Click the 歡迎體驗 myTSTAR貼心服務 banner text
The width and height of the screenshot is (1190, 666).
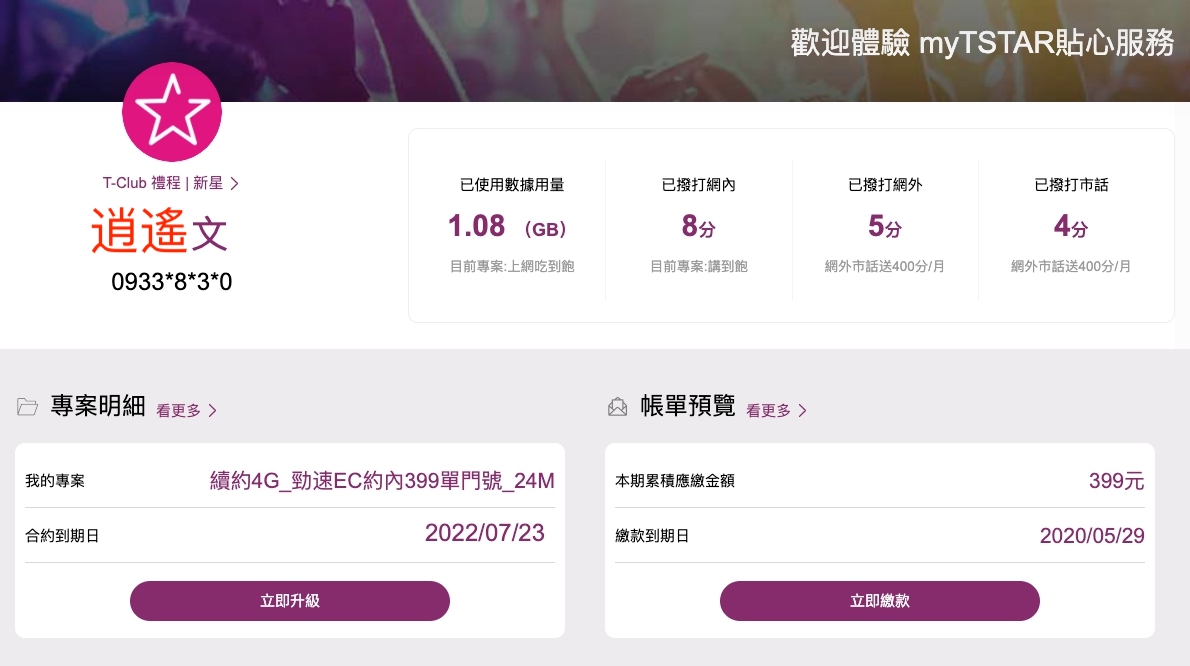[981, 44]
